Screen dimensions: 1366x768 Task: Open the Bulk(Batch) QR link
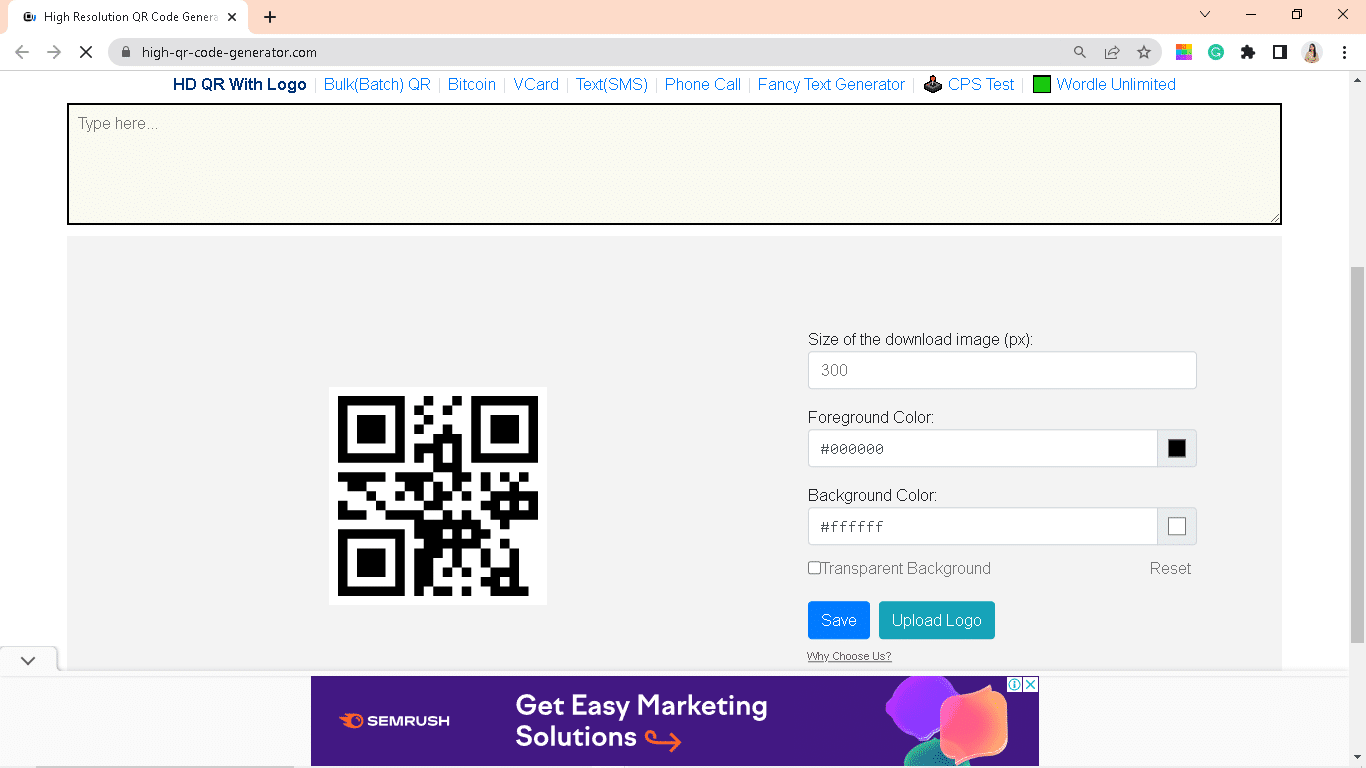coord(377,84)
